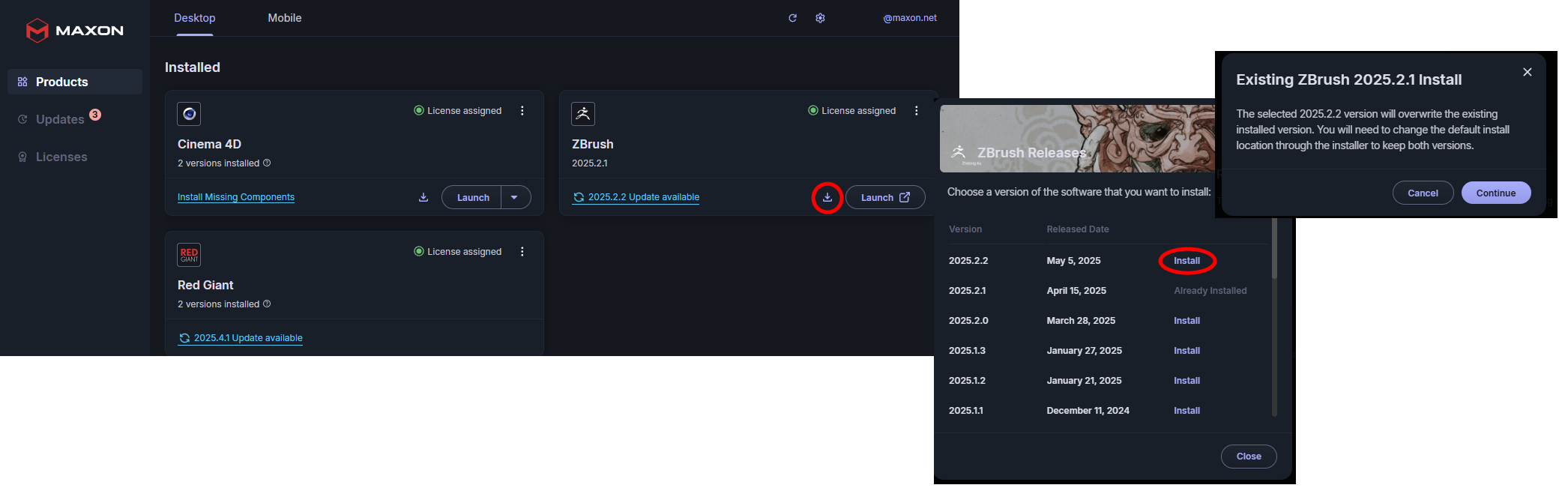This screenshot has height=494, width=1568.
Task: Open Red Giant three-dot options menu
Action: (x=522, y=252)
